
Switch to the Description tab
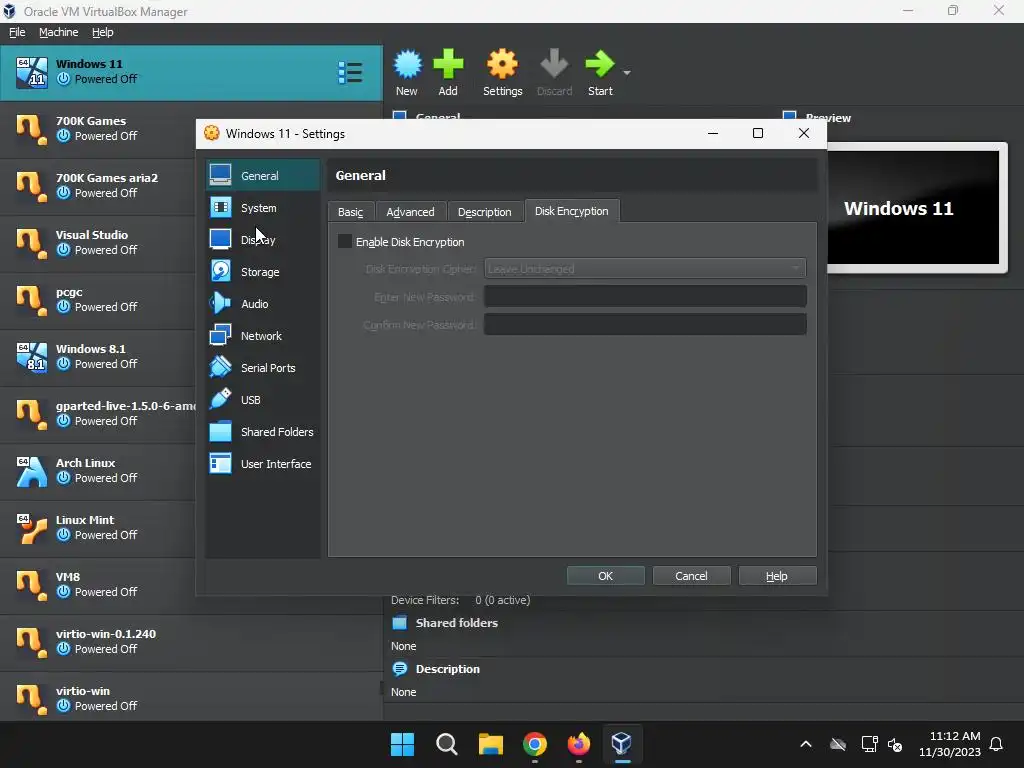[485, 212]
